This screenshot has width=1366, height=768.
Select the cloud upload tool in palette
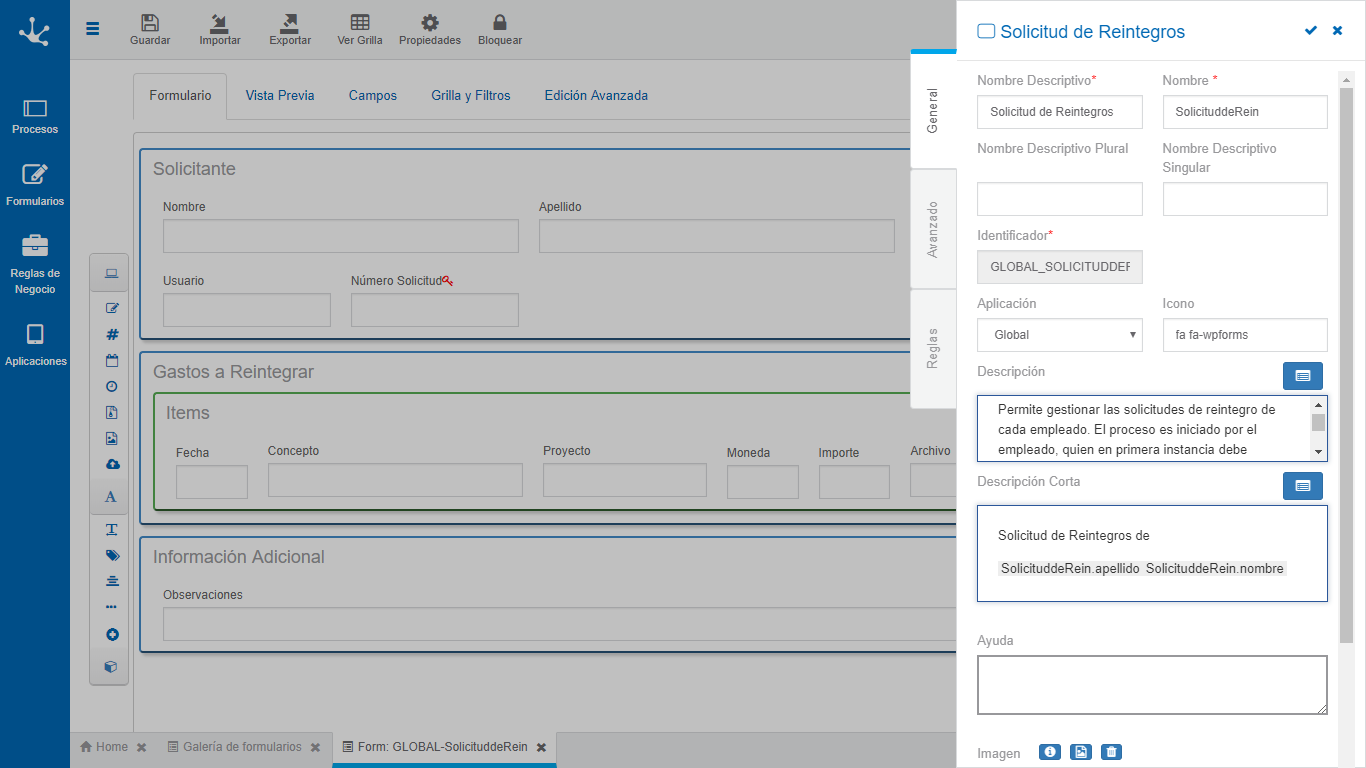click(x=111, y=464)
